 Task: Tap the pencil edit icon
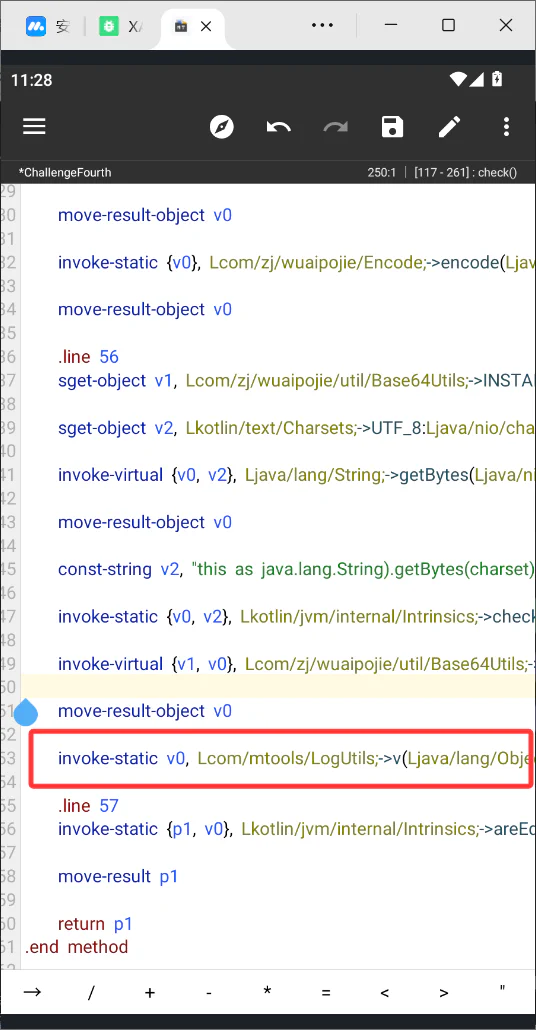click(449, 126)
